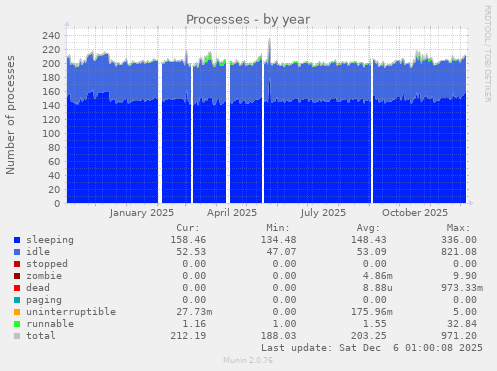Viewport: 497px width, 371px height.
Task: Click the 'April 2025' axis label
Action: point(232,213)
